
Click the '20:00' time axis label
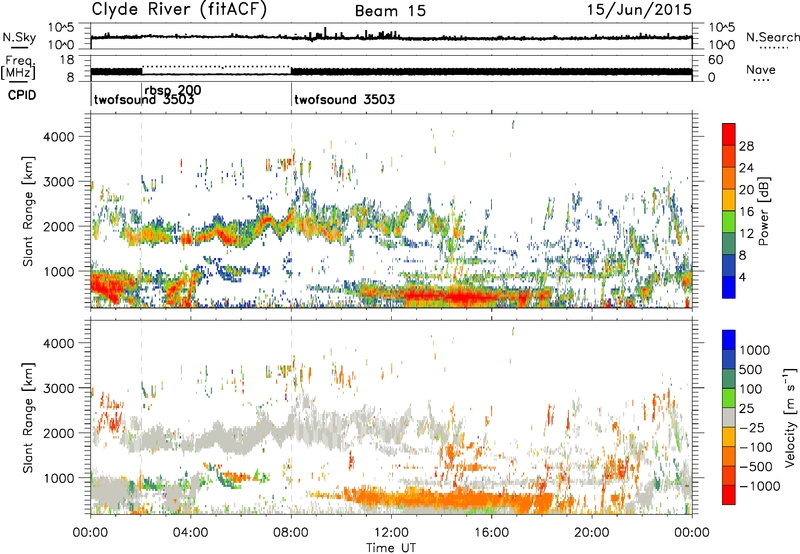tap(591, 533)
